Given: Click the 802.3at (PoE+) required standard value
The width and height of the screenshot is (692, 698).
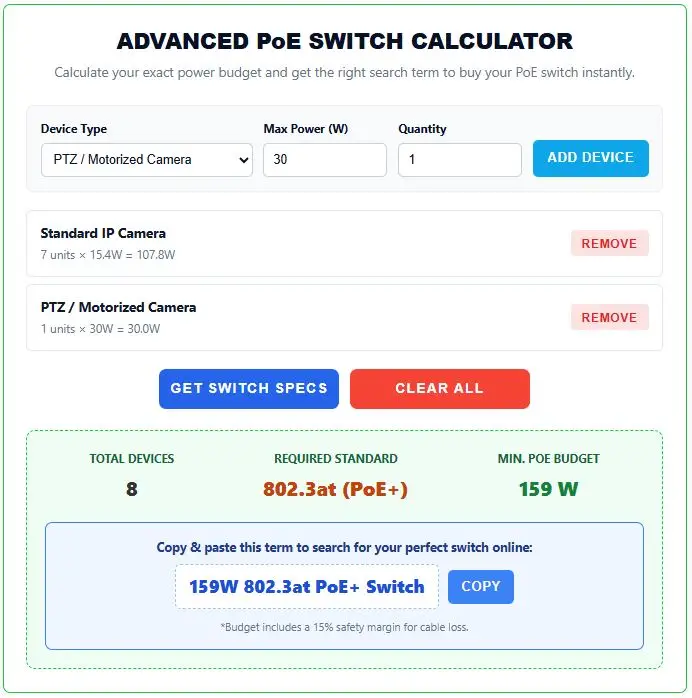Looking at the screenshot, I should pos(336,489).
